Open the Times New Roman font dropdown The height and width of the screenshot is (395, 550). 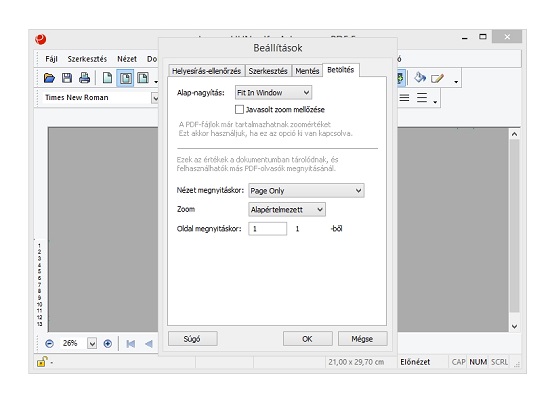155,98
